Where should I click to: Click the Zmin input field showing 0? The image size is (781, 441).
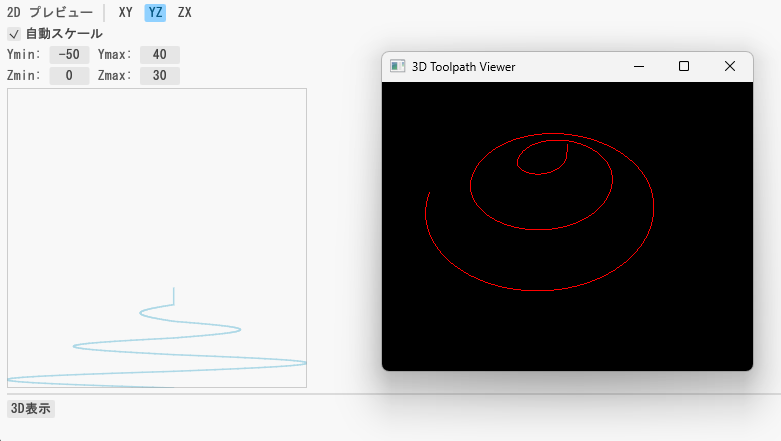click(69, 76)
